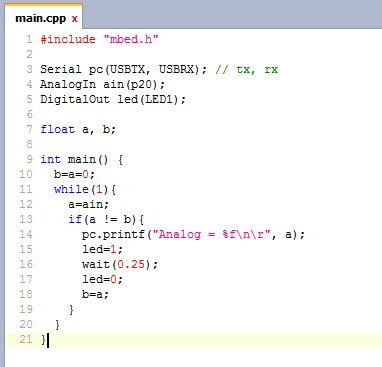Image resolution: width=382 pixels, height=367 pixels.
Task: Click the a=ain; assignment
Action: coord(89,204)
